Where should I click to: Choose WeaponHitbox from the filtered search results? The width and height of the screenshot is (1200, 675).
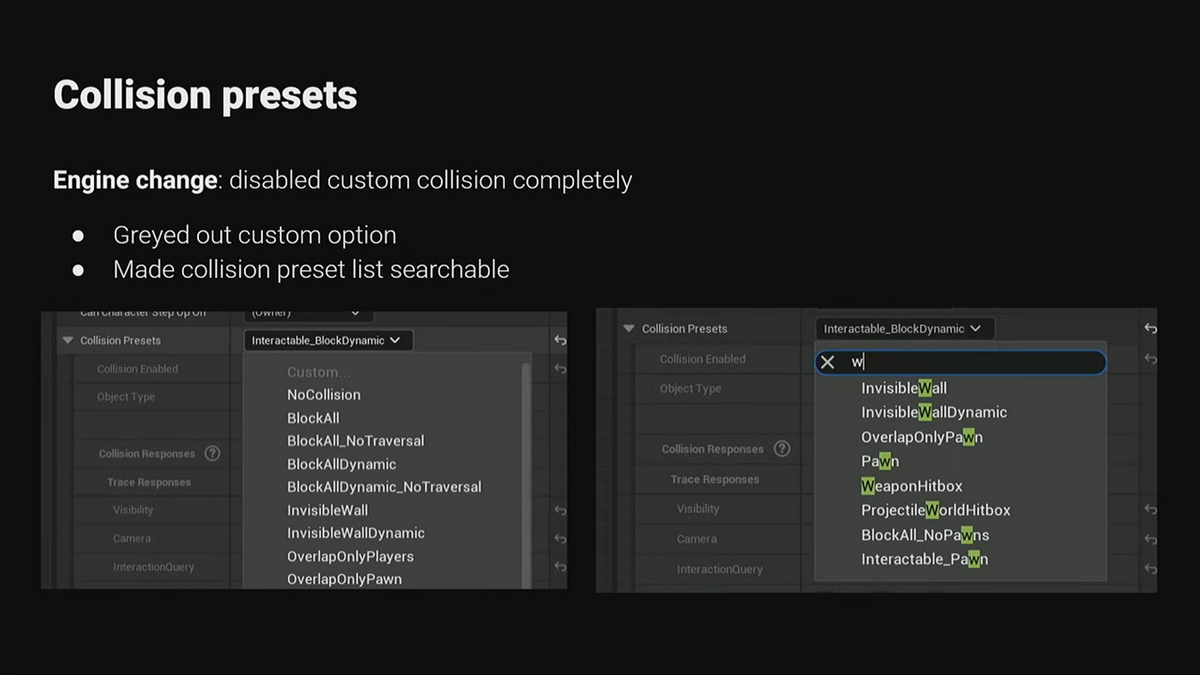[x=912, y=485]
